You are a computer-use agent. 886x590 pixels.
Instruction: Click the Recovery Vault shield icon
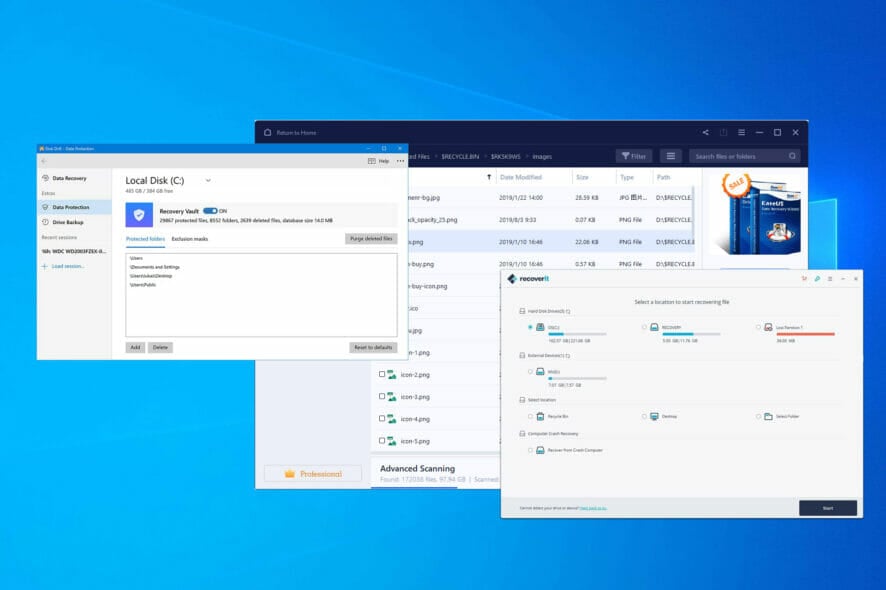pos(141,215)
